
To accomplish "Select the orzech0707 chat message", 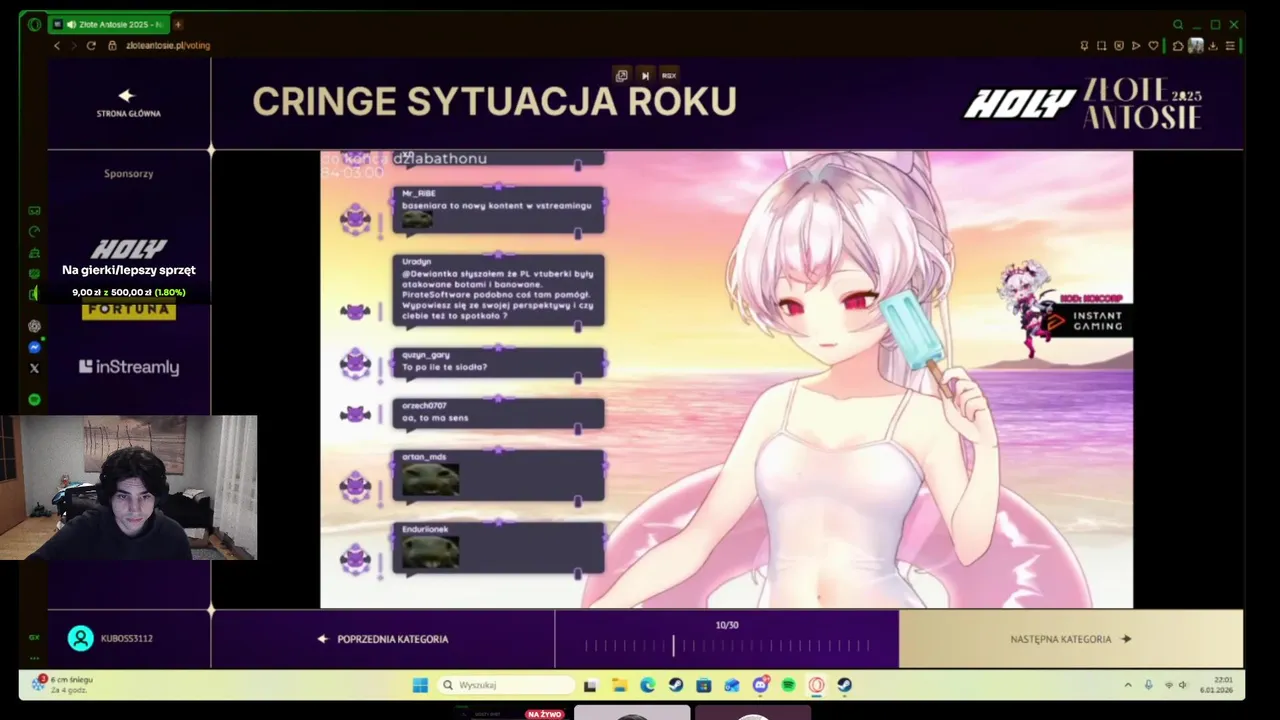I will (x=498, y=412).
